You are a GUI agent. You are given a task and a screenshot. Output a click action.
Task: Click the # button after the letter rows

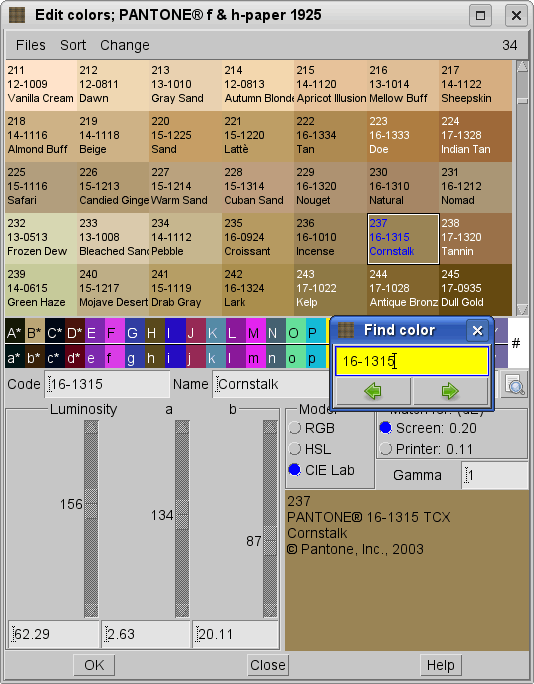click(516, 343)
